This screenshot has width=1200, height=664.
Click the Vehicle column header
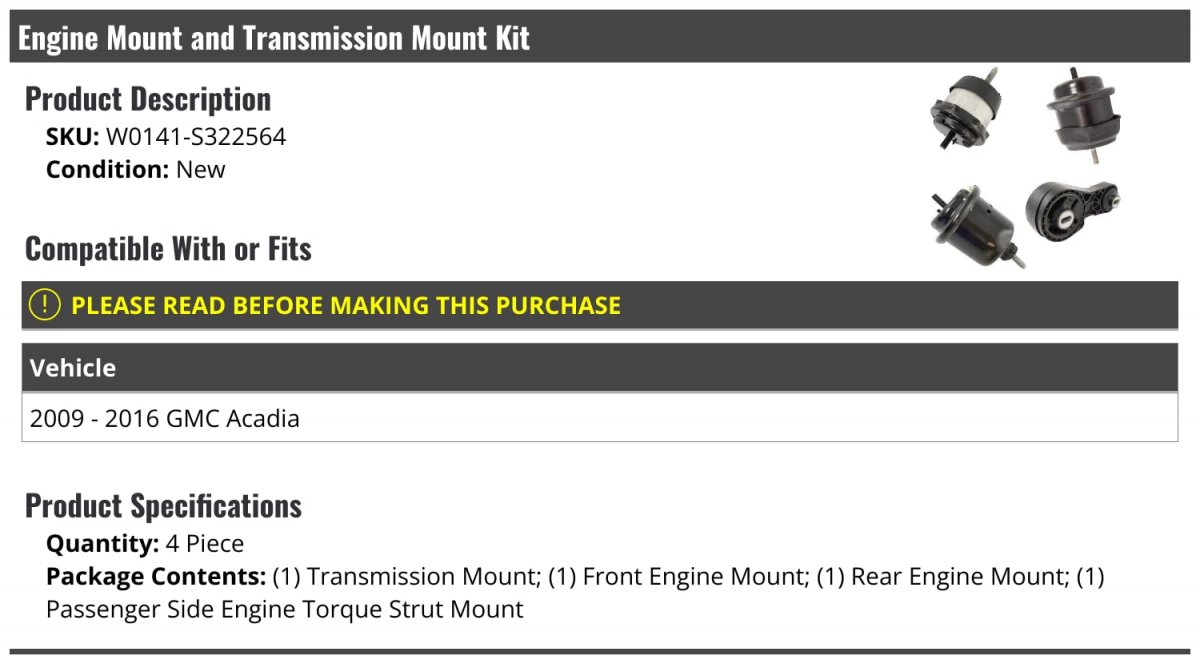pyautogui.click(x=73, y=368)
